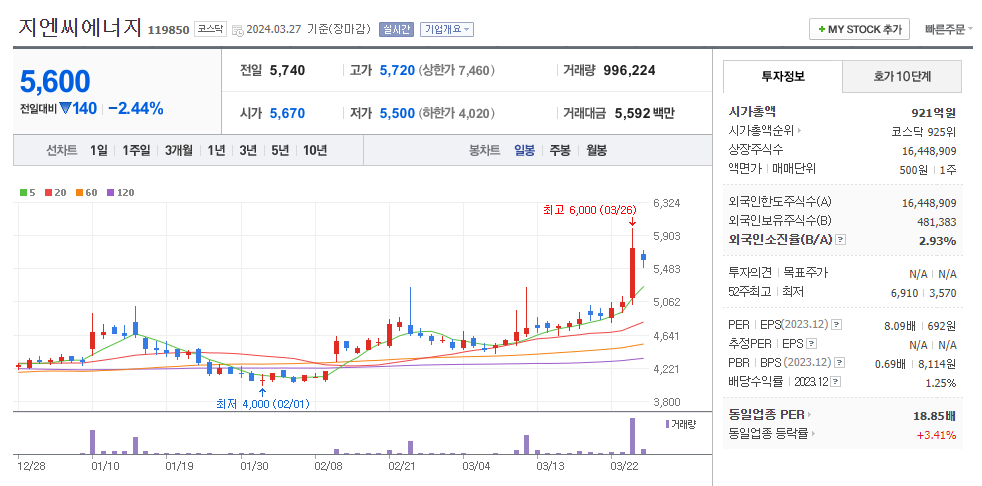This screenshot has width=982, height=486.
Task: Switch to the 호가10단계 tab
Action: pos(902,76)
